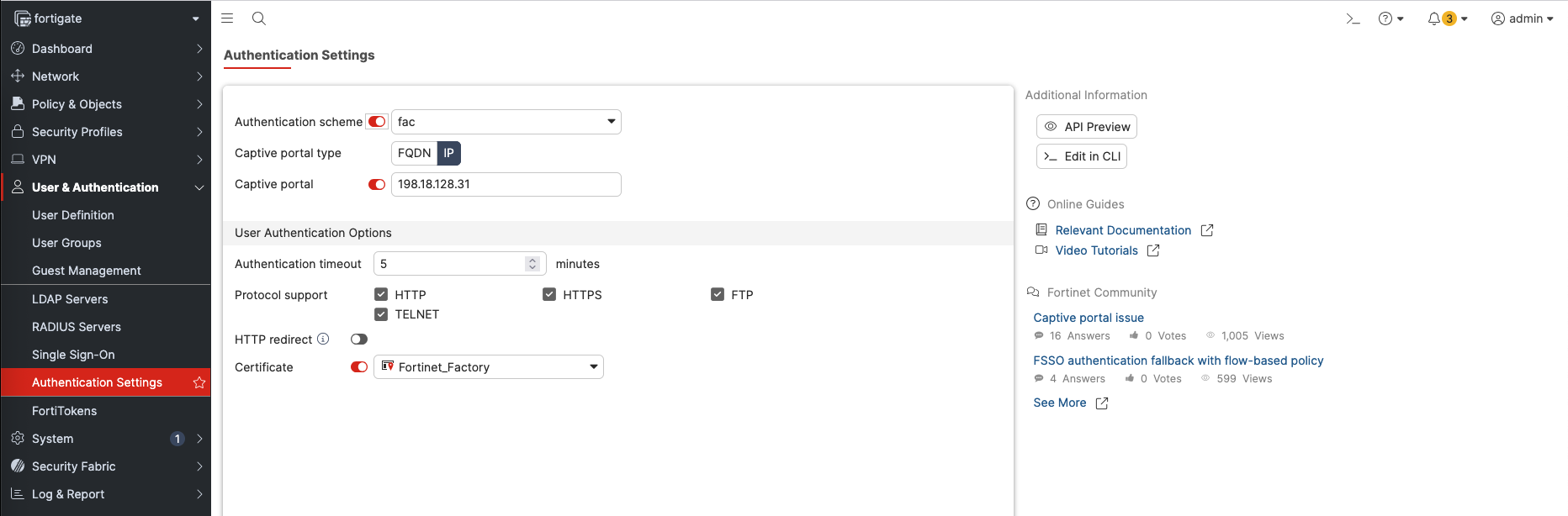Disable the Authentication scheme toggle
Screen dimensions: 1568x516
[377, 122]
